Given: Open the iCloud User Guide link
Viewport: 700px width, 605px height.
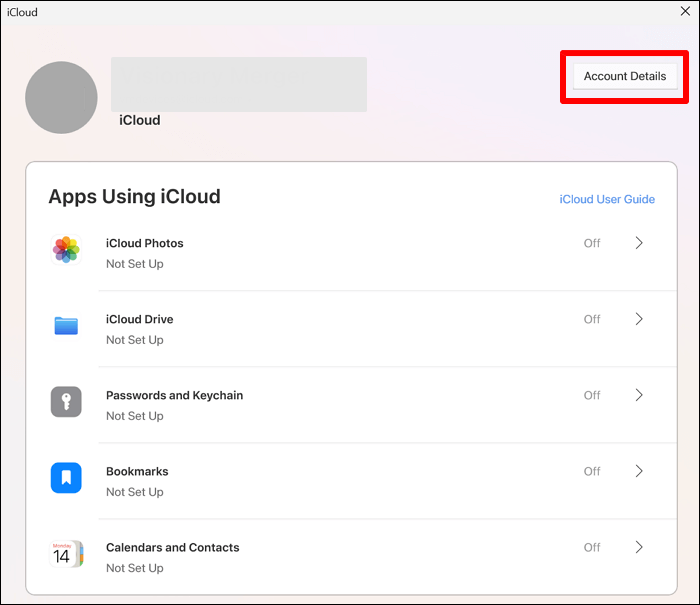Looking at the screenshot, I should [x=607, y=199].
